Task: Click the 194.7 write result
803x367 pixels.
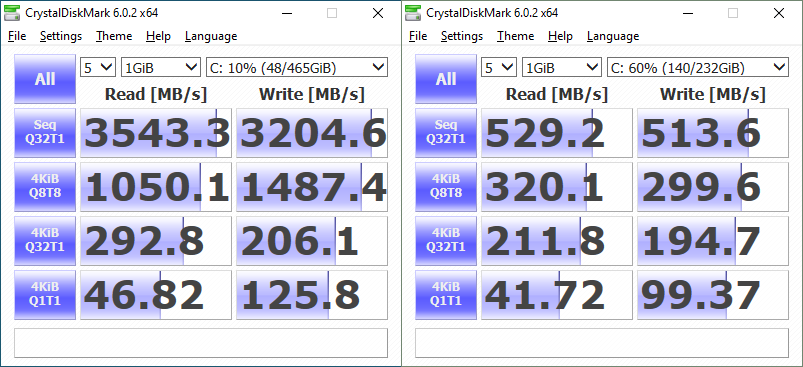Action: click(x=713, y=241)
